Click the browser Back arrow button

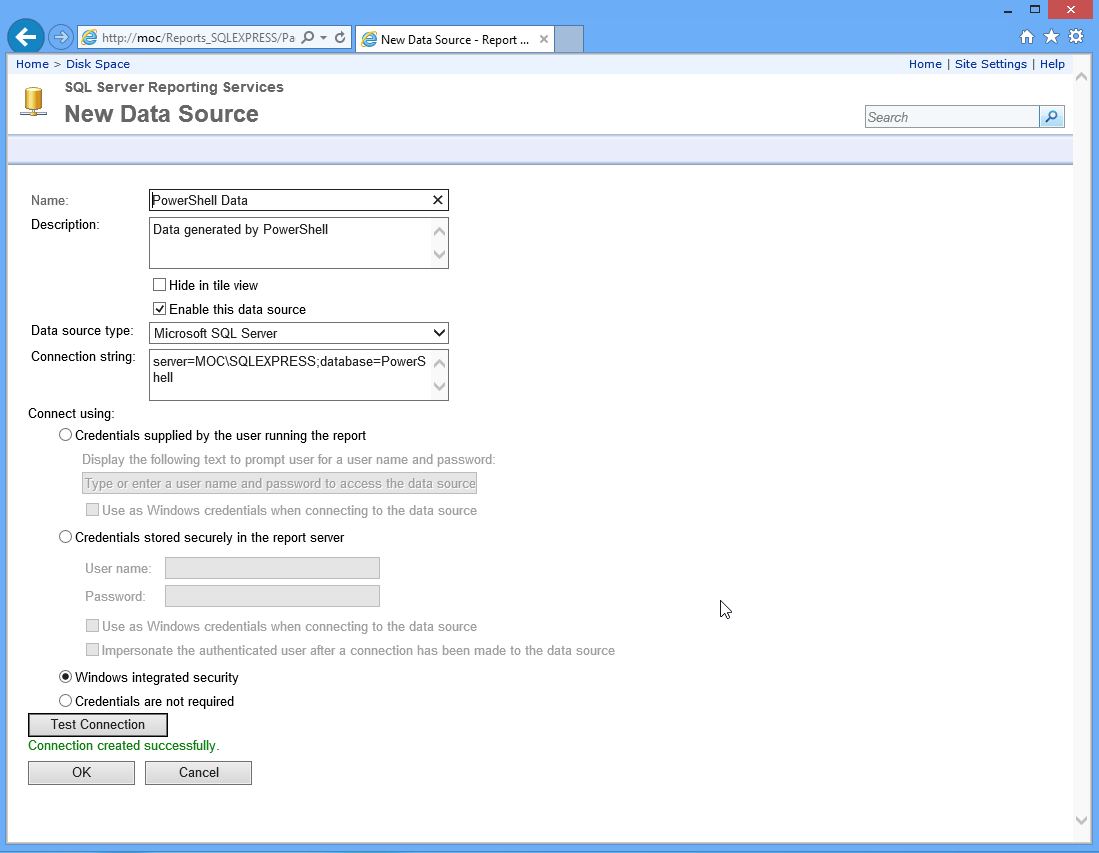[x=25, y=37]
